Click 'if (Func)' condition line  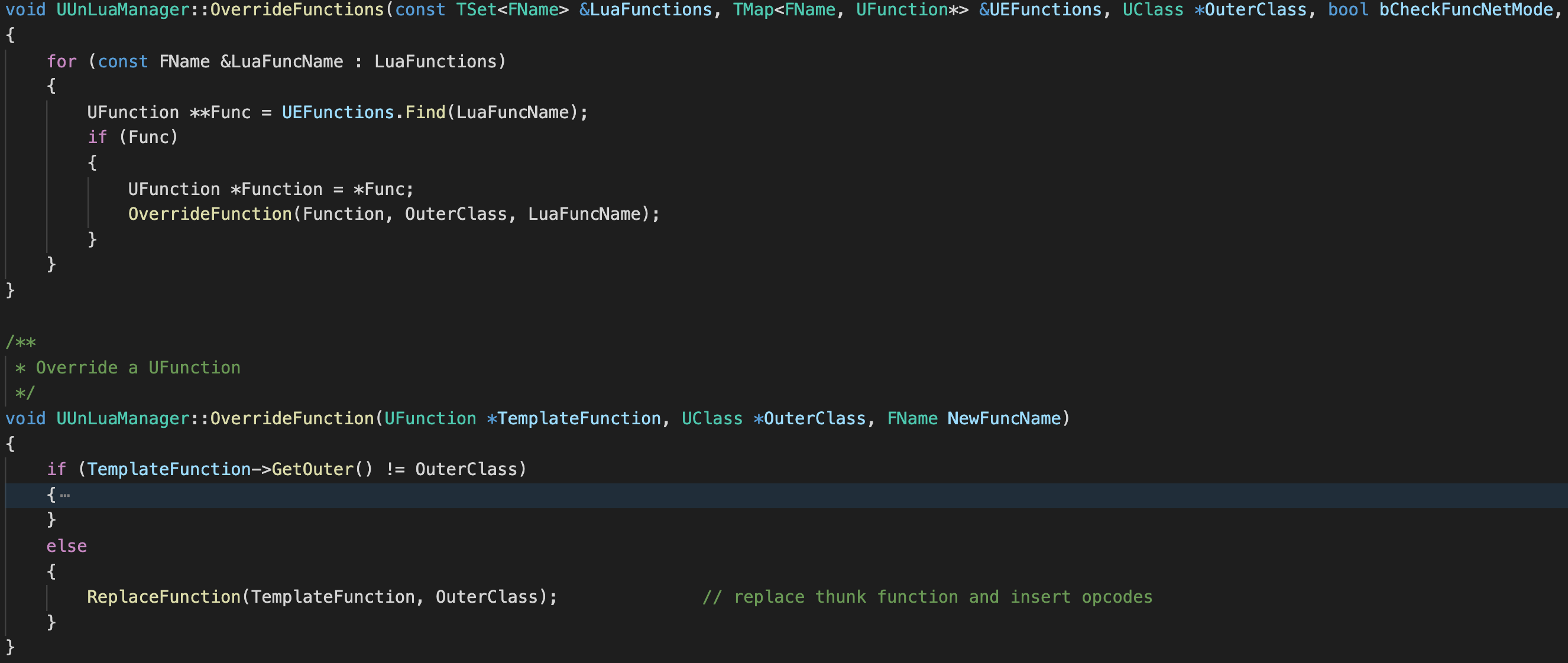click(x=132, y=138)
